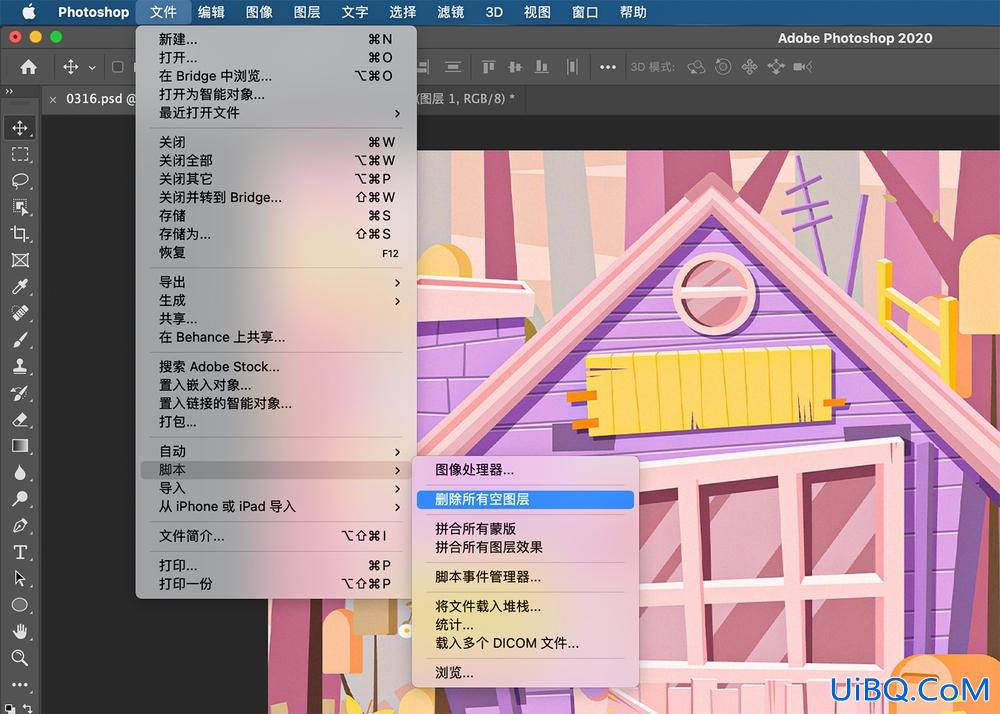The height and width of the screenshot is (714, 1000).
Task: Select the Crop tool
Action: (20, 234)
